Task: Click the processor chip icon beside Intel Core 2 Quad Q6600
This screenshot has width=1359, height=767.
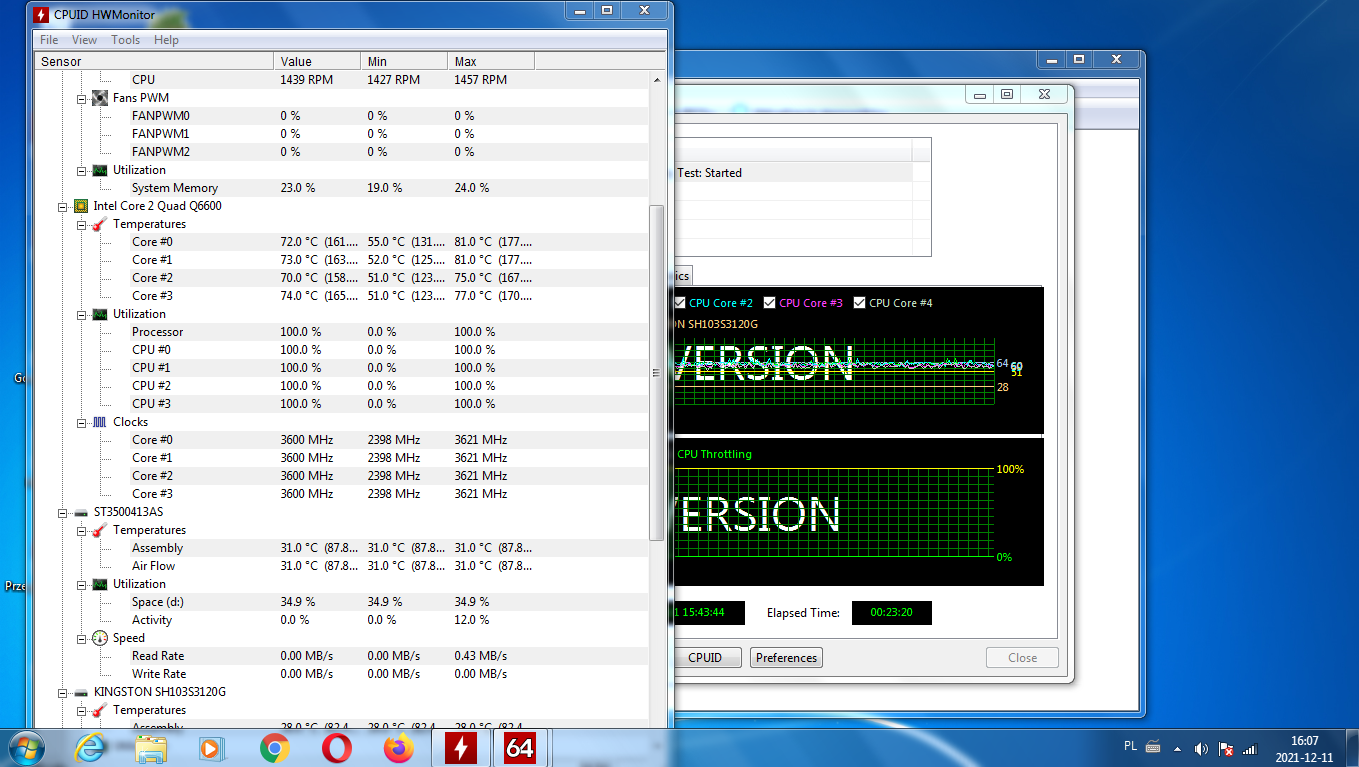Action: point(81,206)
